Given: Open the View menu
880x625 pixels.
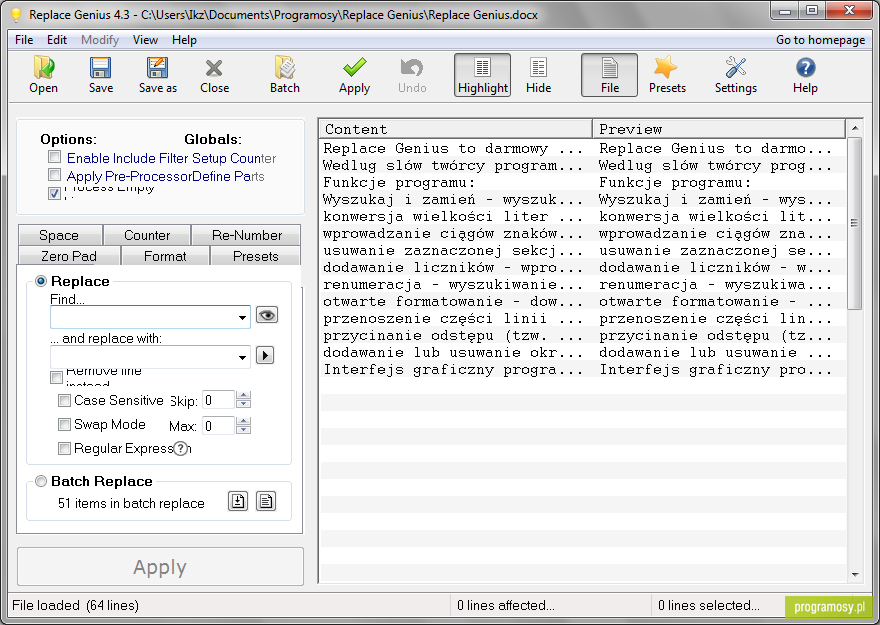Looking at the screenshot, I should (x=145, y=40).
